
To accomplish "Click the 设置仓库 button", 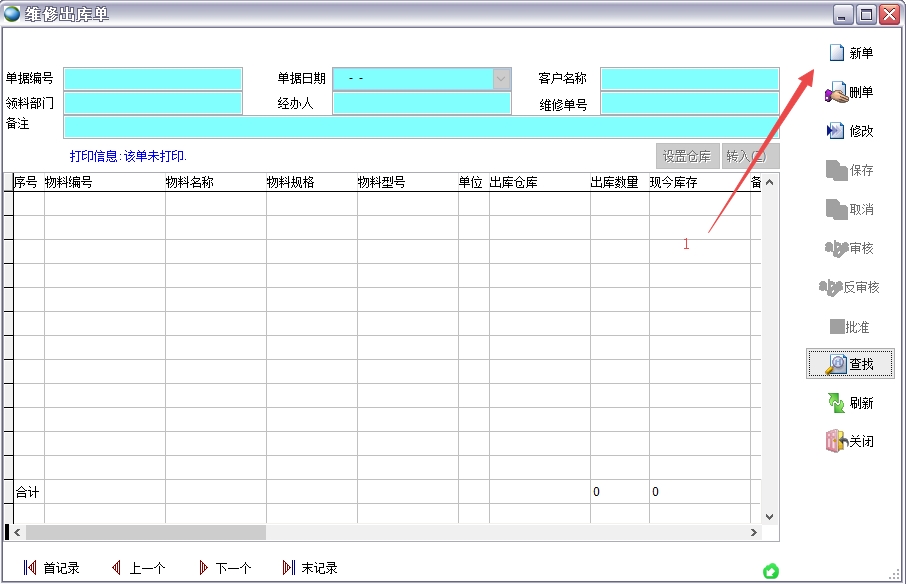I will [687, 156].
